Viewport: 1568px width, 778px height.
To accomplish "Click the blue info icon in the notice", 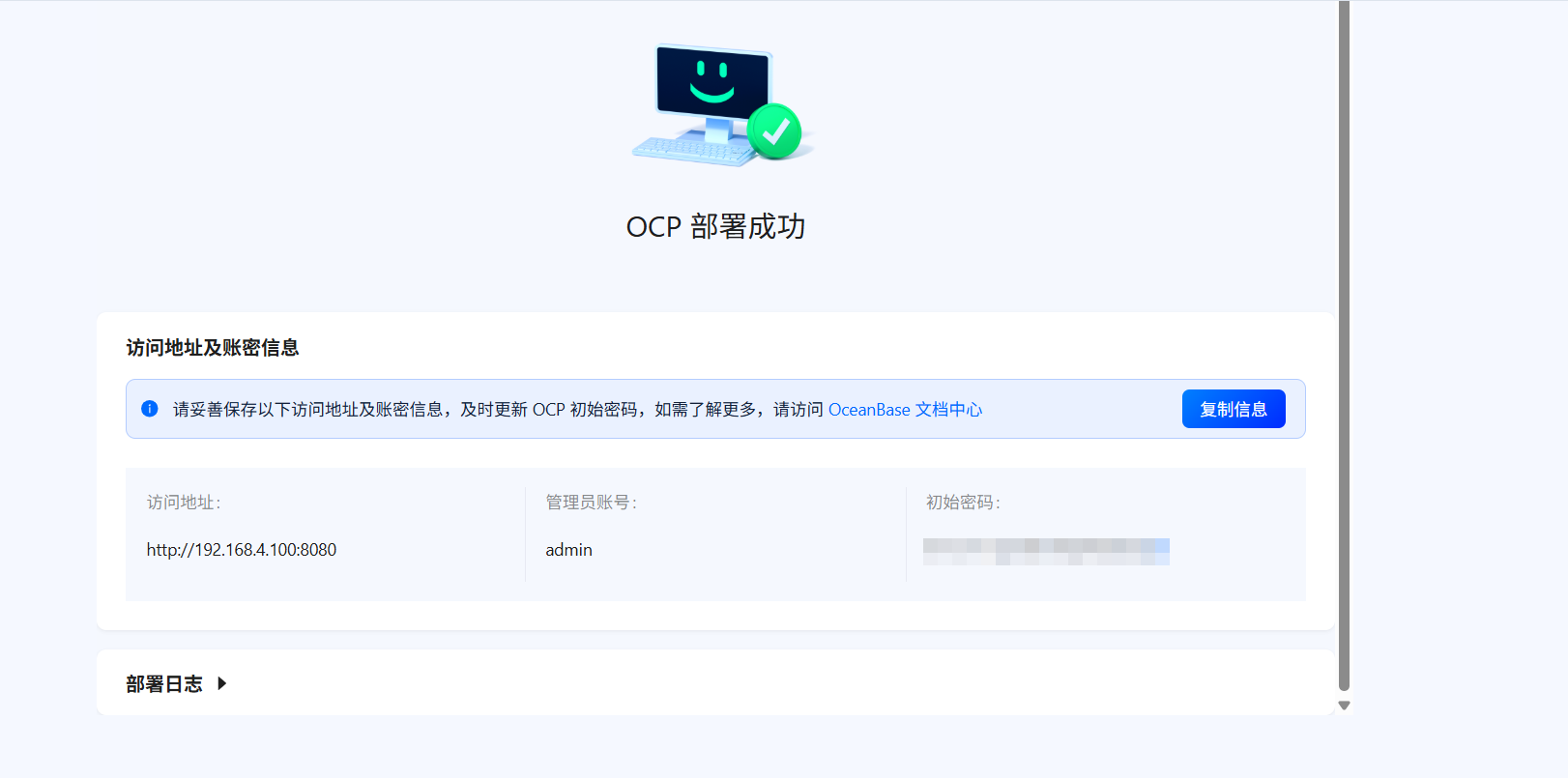I will pos(150,409).
